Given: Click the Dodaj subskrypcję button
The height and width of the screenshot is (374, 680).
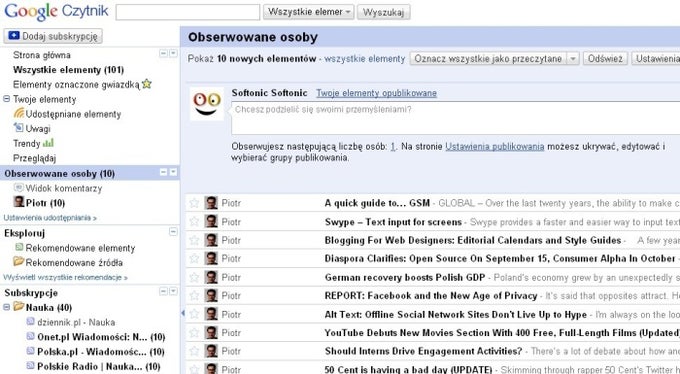Looking at the screenshot, I should tap(53, 36).
